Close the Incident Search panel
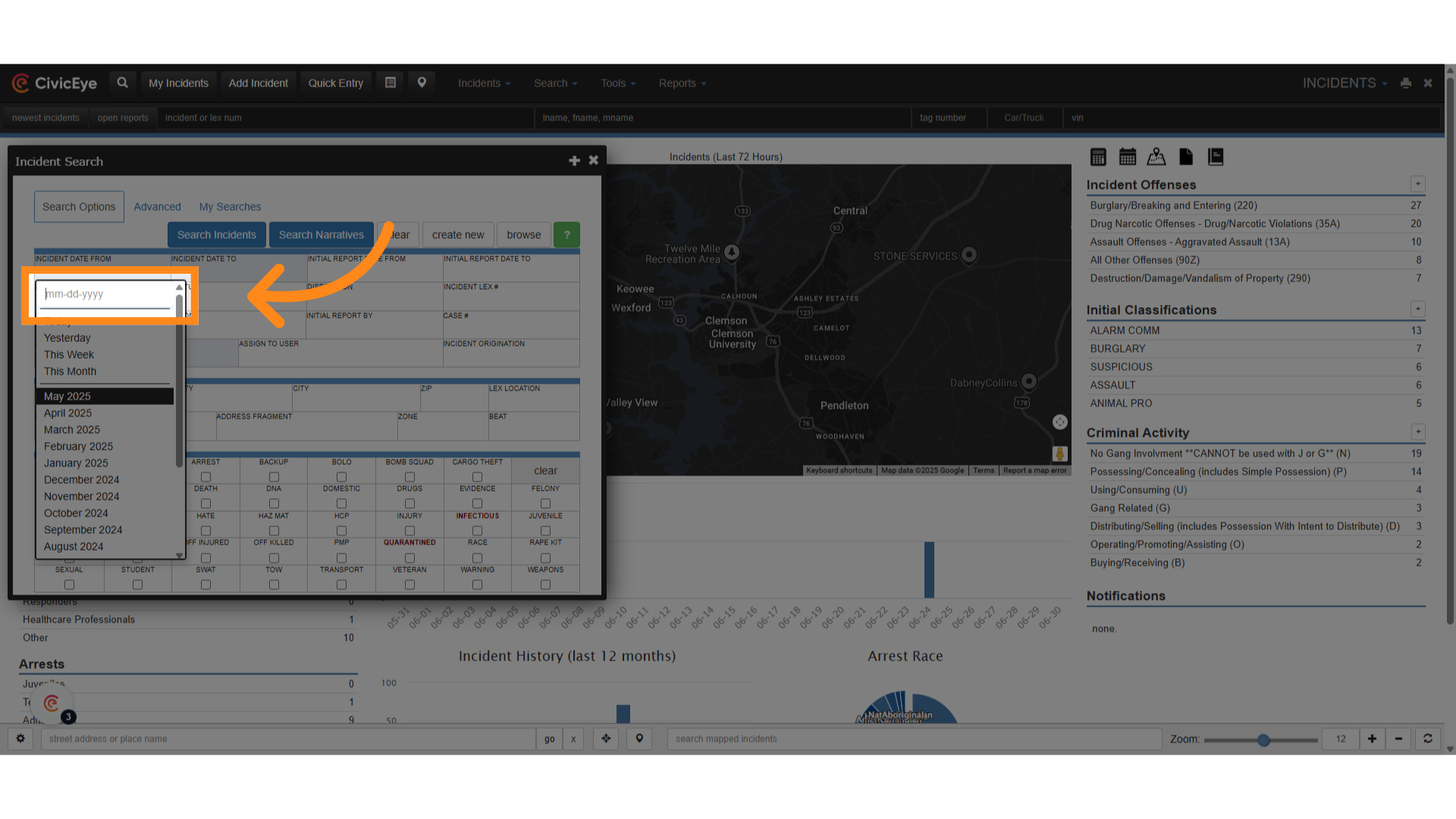The image size is (1456, 819). 594,161
